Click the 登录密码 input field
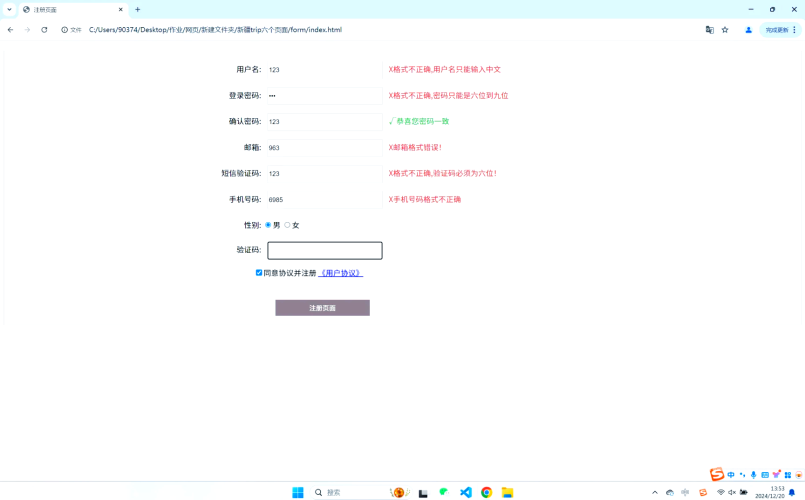The width and height of the screenshot is (805, 500). click(324, 95)
